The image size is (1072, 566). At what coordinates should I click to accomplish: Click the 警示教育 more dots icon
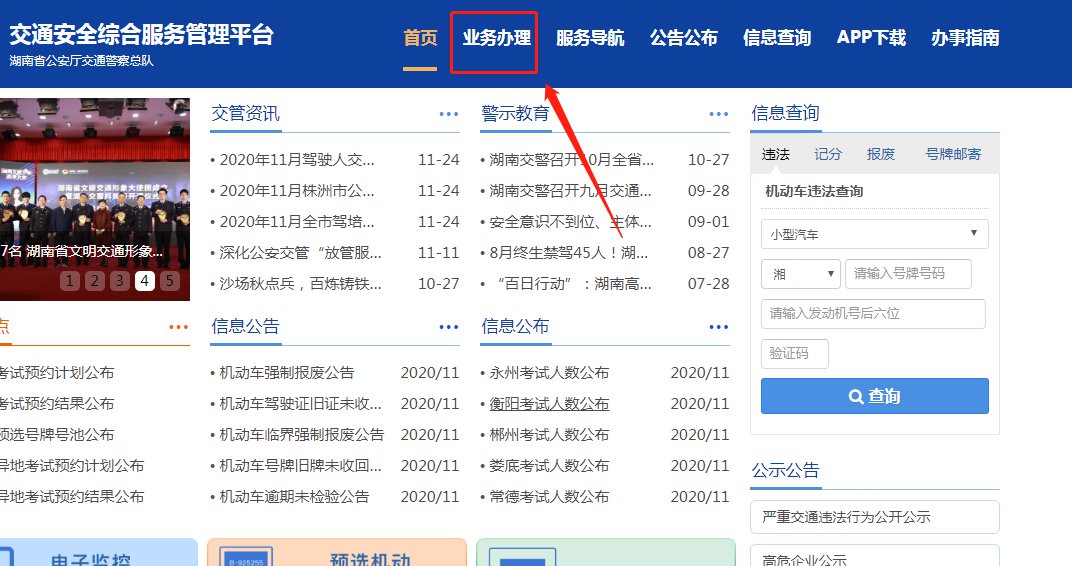pyautogui.click(x=719, y=114)
